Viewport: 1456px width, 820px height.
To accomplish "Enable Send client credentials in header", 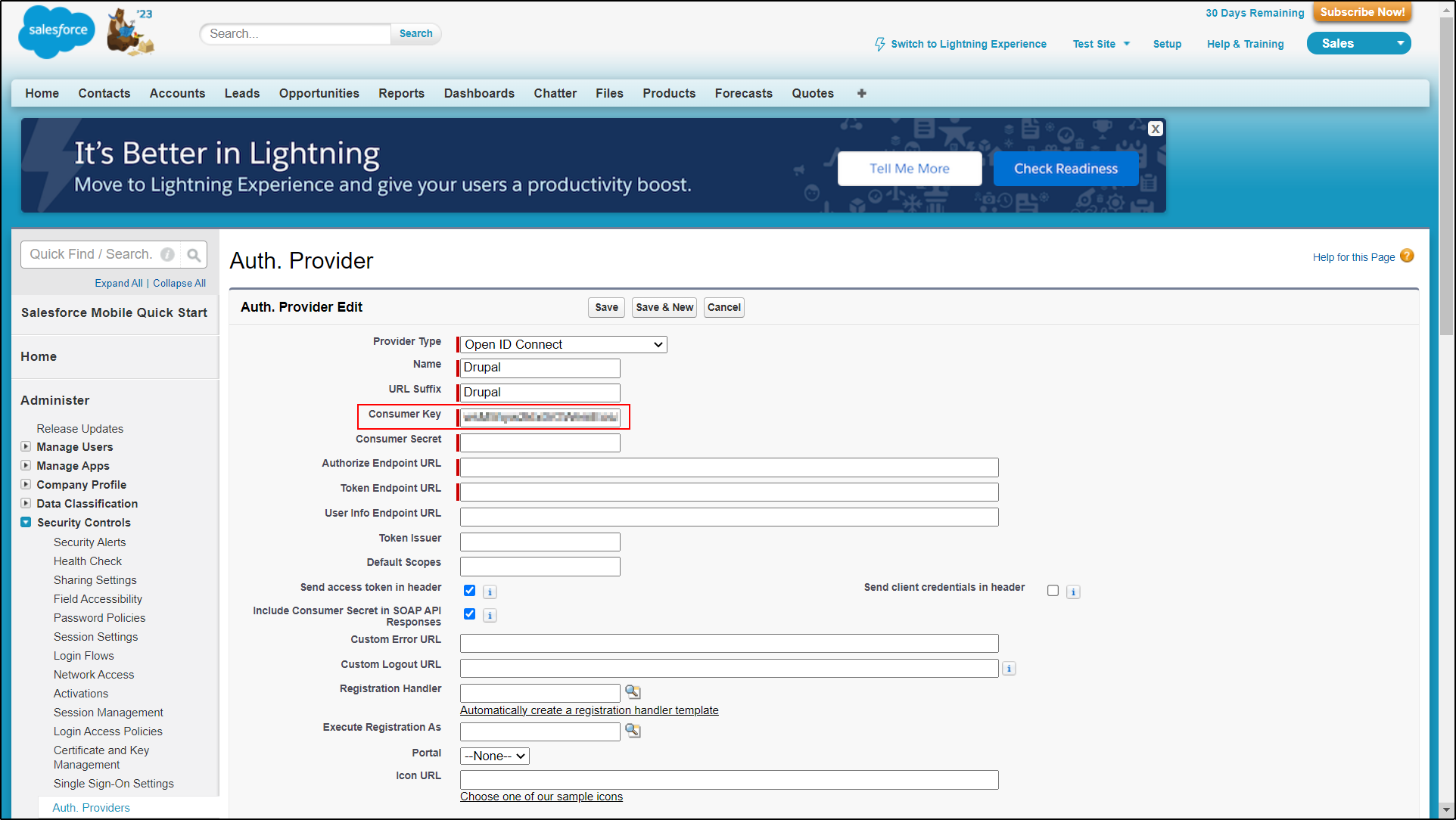I will point(1053,591).
